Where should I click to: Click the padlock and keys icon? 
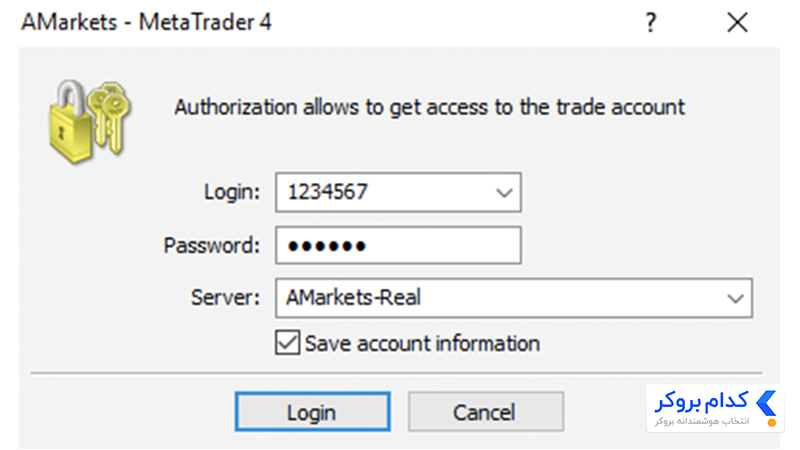[x=90, y=121]
